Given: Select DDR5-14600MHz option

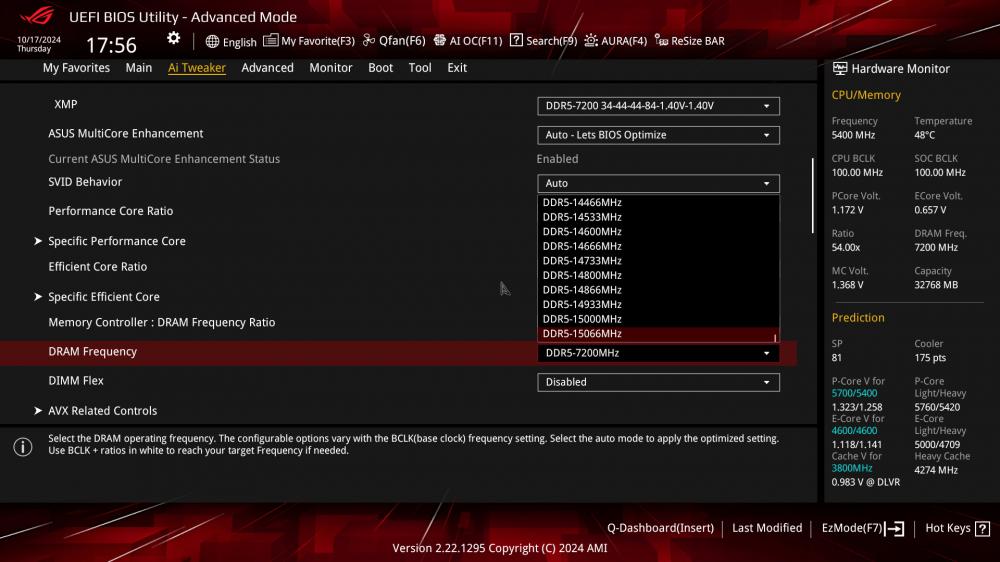Looking at the screenshot, I should 658,232.
